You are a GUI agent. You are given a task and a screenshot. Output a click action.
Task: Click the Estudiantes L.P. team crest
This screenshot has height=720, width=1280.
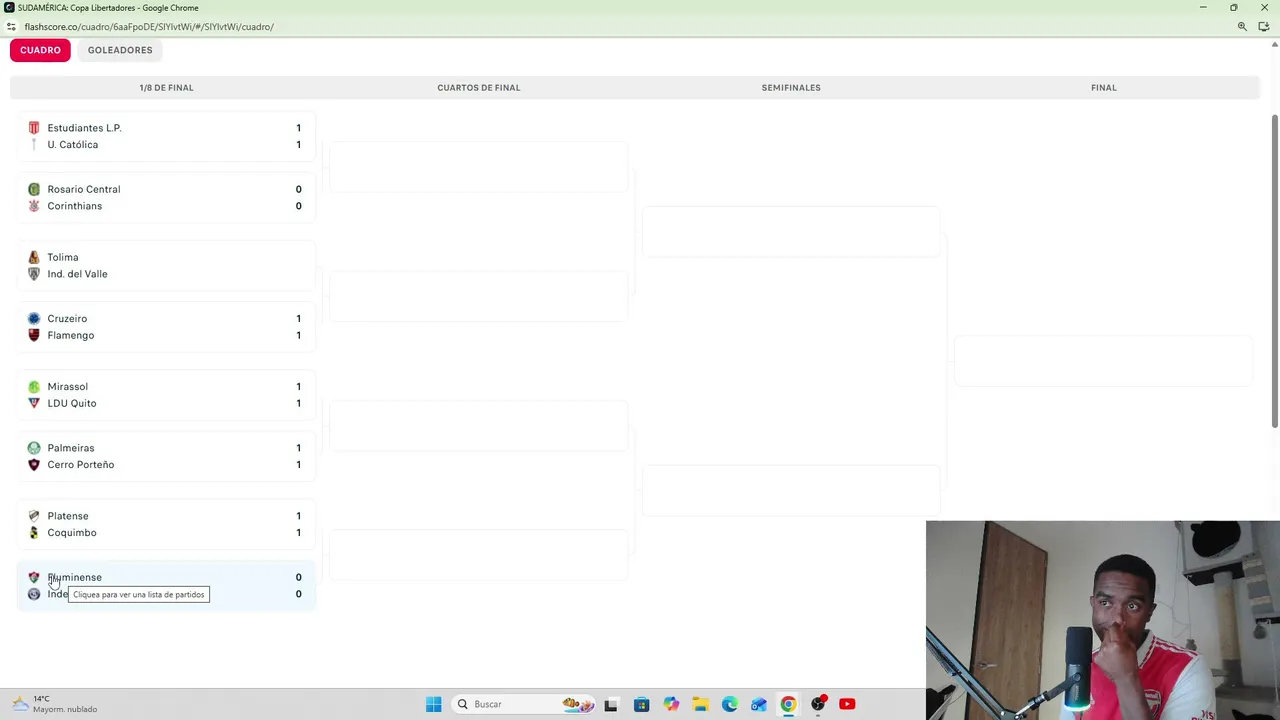click(x=34, y=128)
